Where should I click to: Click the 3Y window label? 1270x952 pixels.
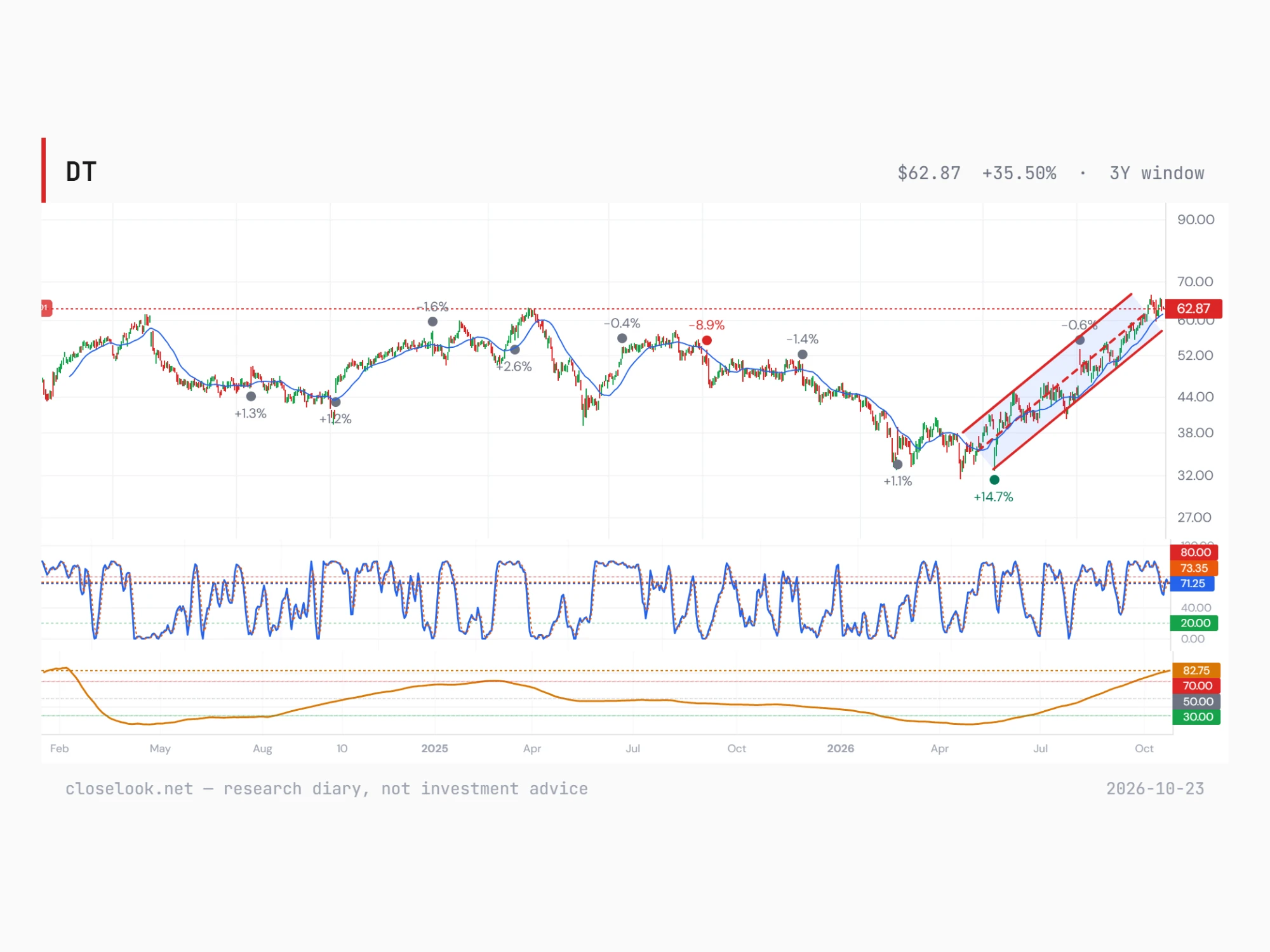pyautogui.click(x=1156, y=173)
